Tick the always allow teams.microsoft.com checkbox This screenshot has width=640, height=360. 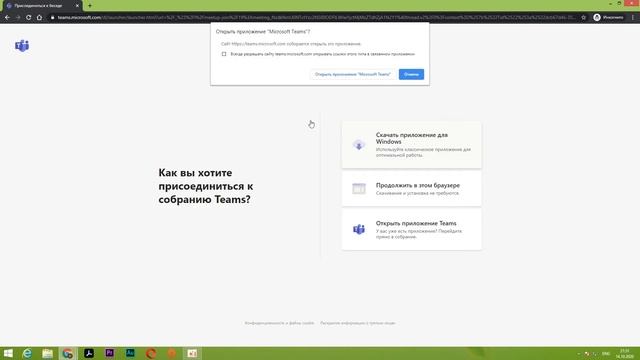coord(224,54)
